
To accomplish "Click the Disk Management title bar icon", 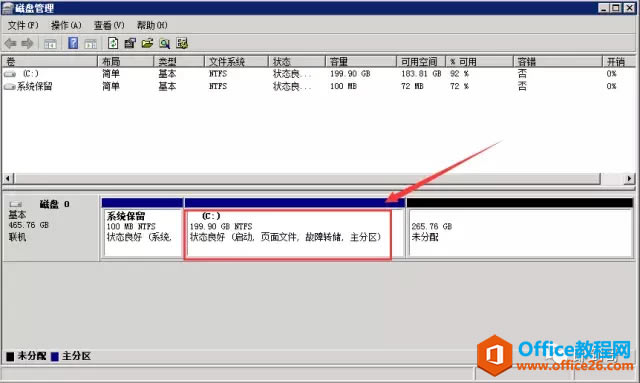I will [7, 8].
